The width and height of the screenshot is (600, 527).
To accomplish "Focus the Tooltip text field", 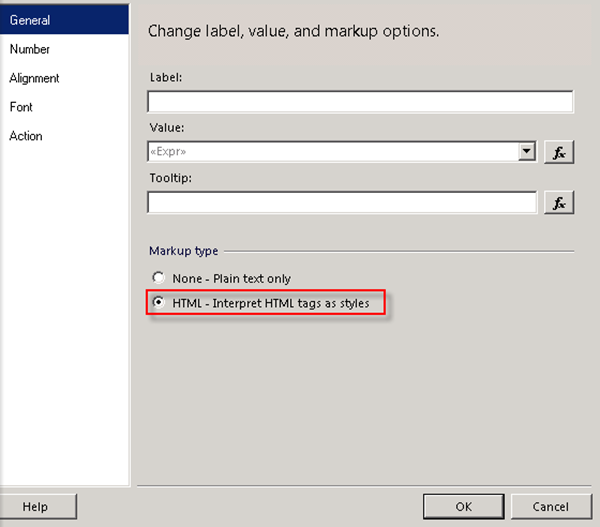I will point(342,202).
